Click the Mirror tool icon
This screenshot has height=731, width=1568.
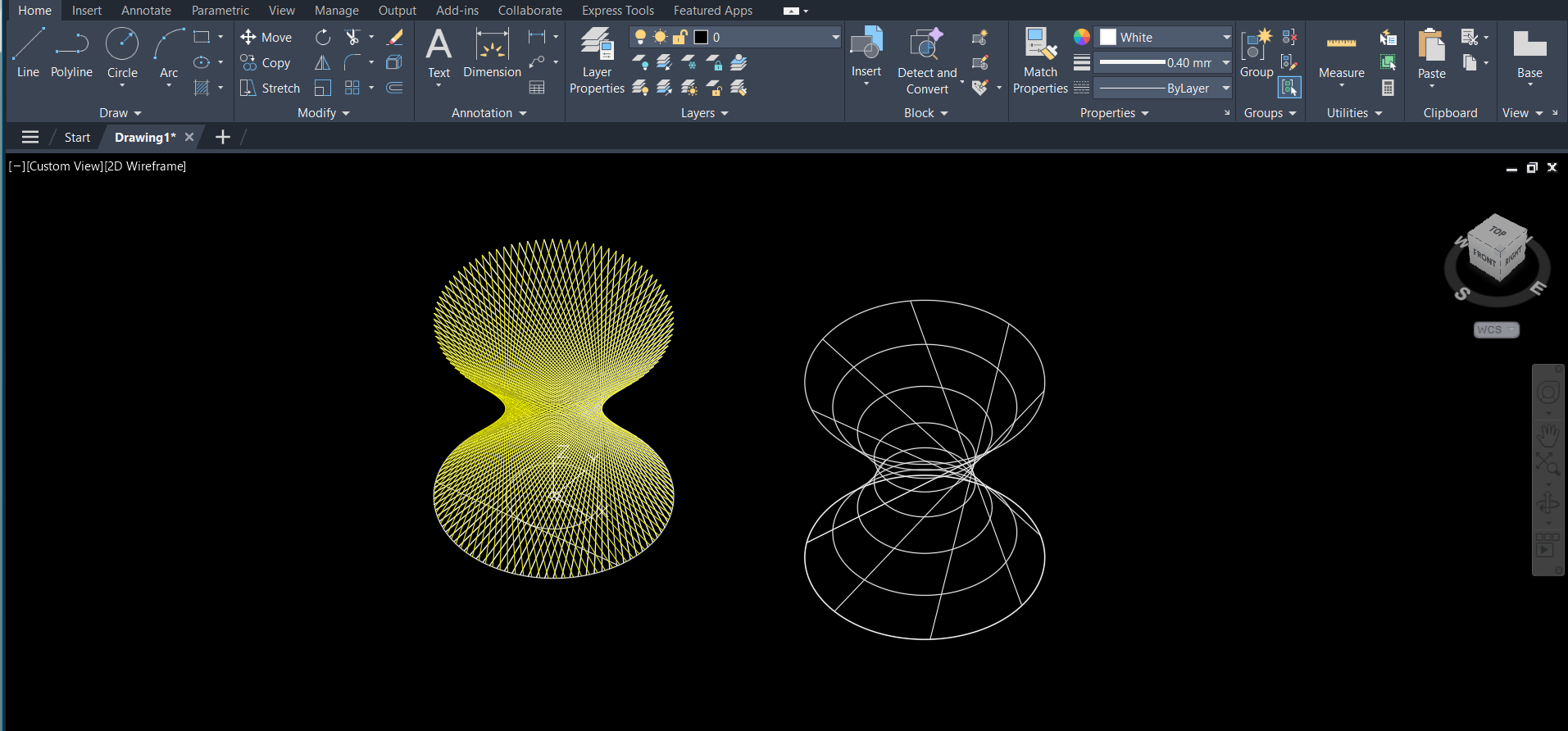[x=323, y=63]
